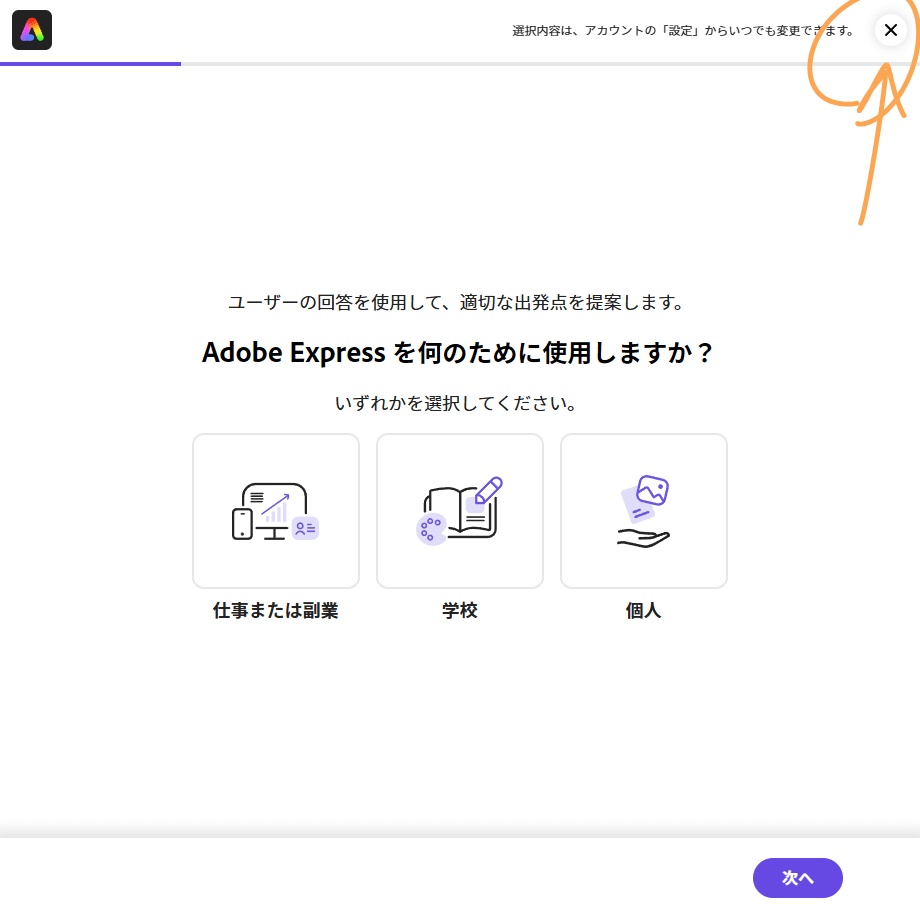Click the ユーザーの回答を使用して subtitle text
Screen dimensions: 920x914
[x=456, y=303]
